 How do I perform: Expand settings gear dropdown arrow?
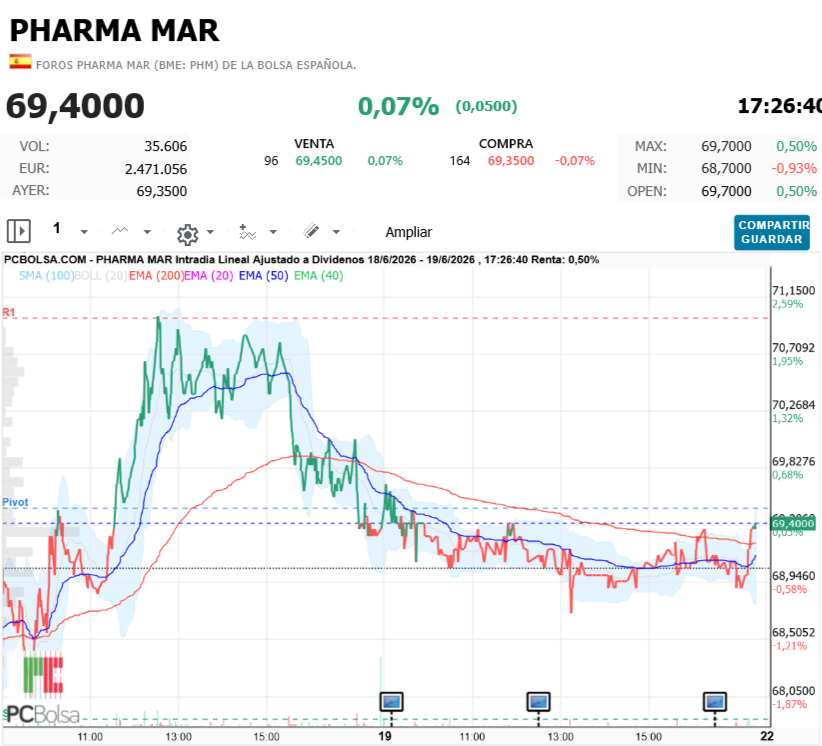point(210,232)
